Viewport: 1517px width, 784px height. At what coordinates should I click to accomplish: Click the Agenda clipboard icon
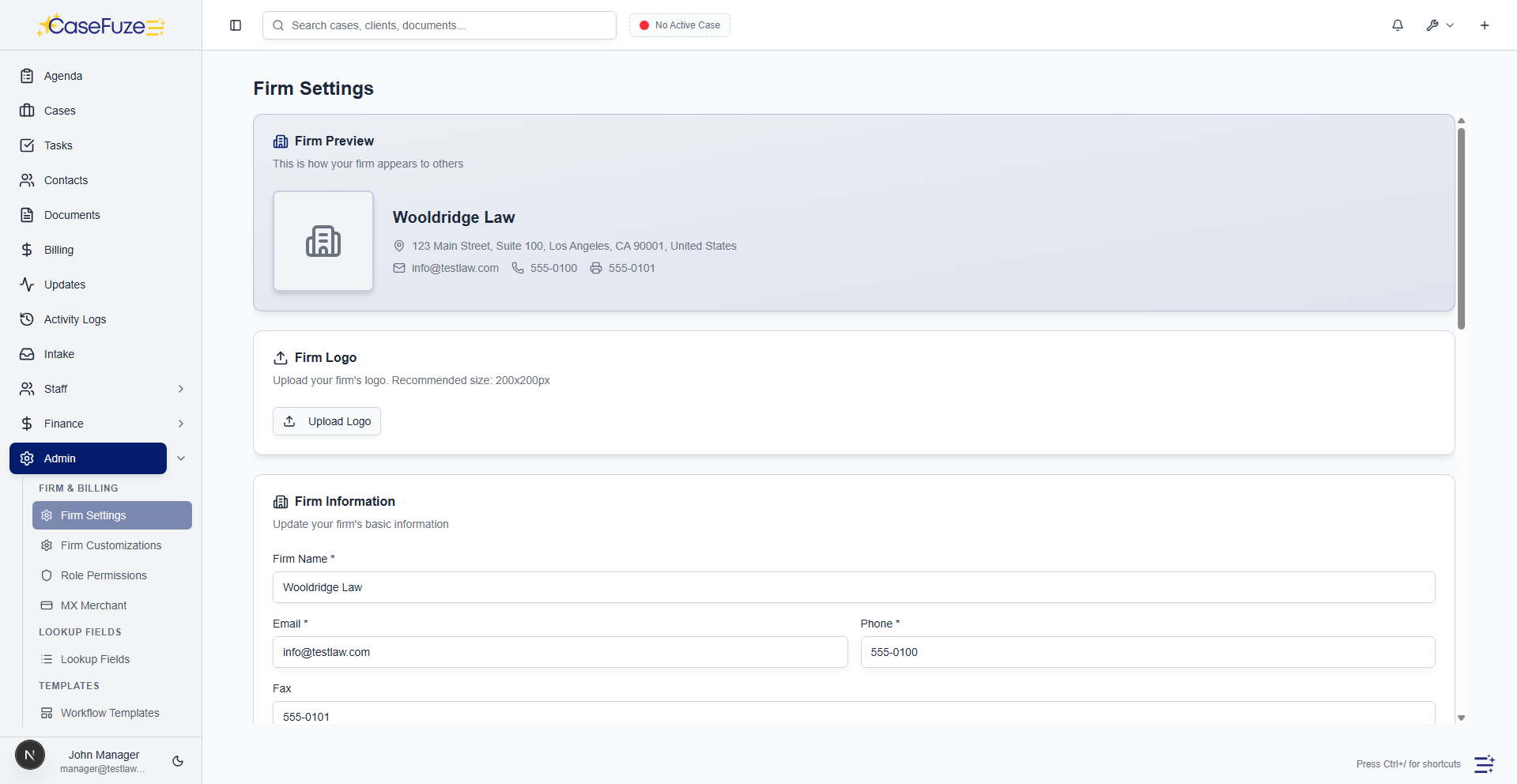(x=27, y=76)
